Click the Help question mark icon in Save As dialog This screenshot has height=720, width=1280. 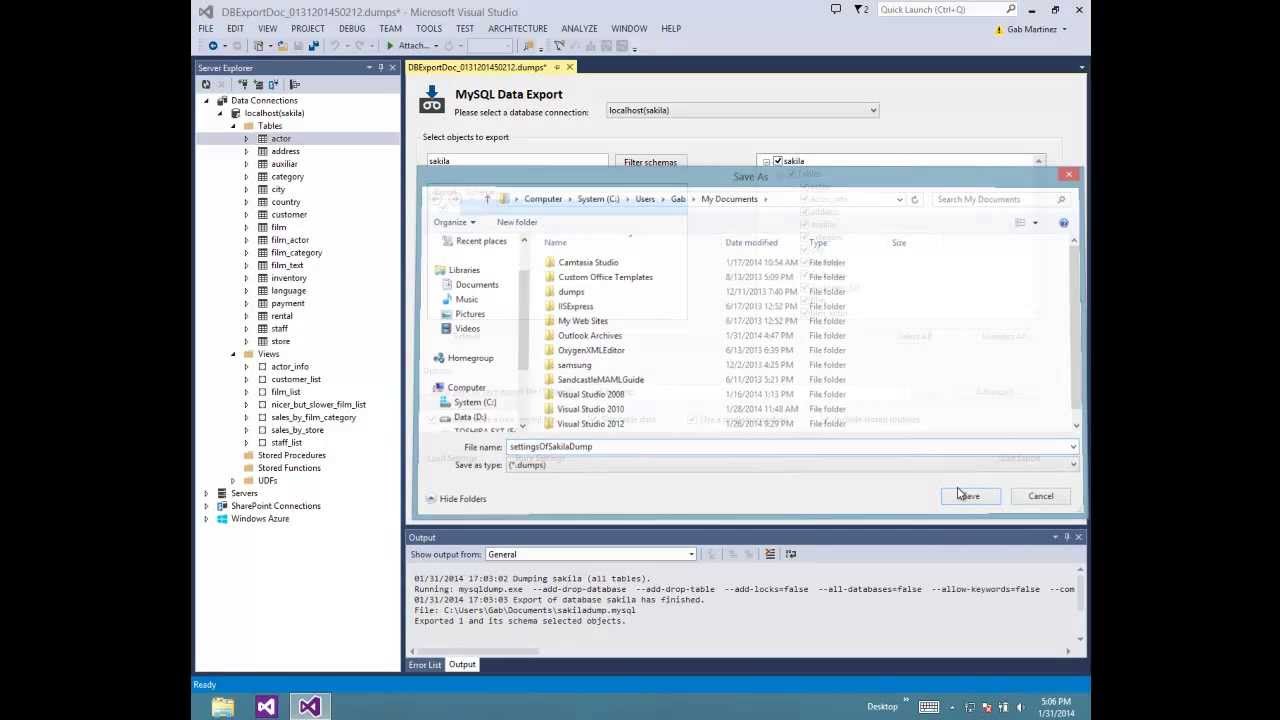tap(1064, 223)
